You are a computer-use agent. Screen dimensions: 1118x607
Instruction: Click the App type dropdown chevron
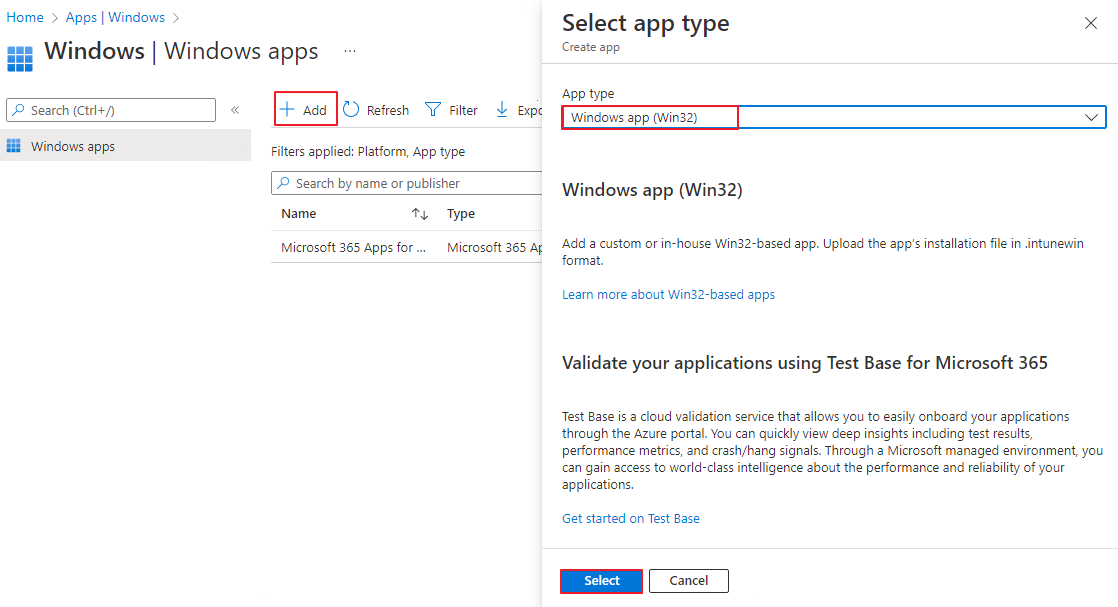(1091, 117)
